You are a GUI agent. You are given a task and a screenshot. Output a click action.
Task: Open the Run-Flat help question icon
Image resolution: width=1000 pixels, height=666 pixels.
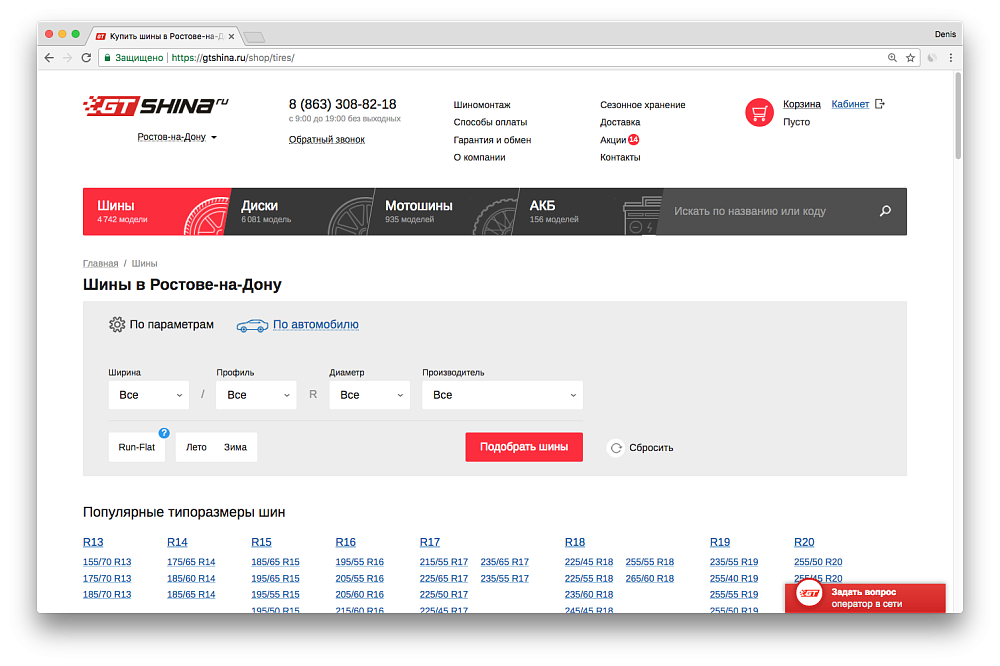click(x=164, y=433)
